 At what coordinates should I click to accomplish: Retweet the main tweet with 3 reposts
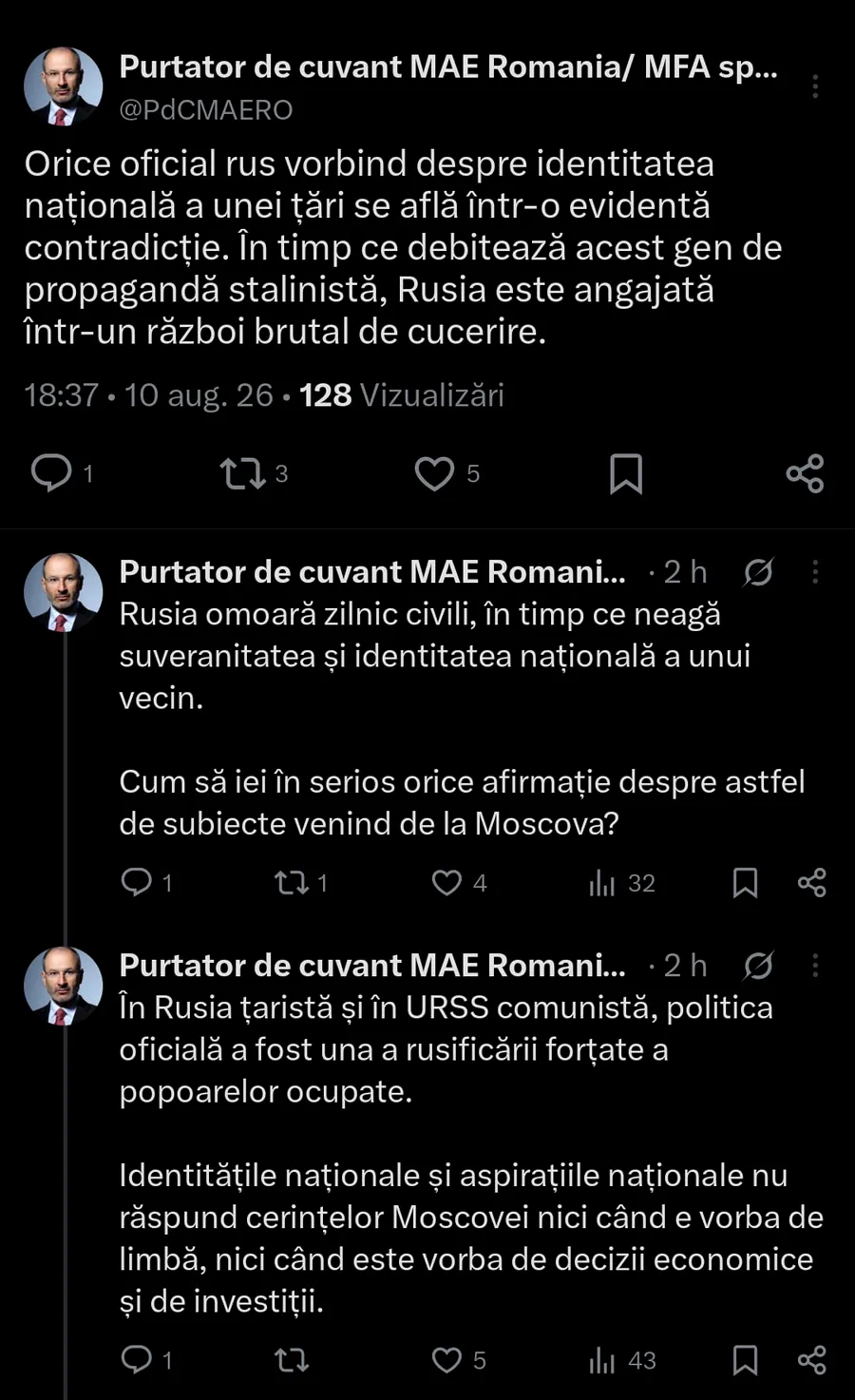point(242,473)
